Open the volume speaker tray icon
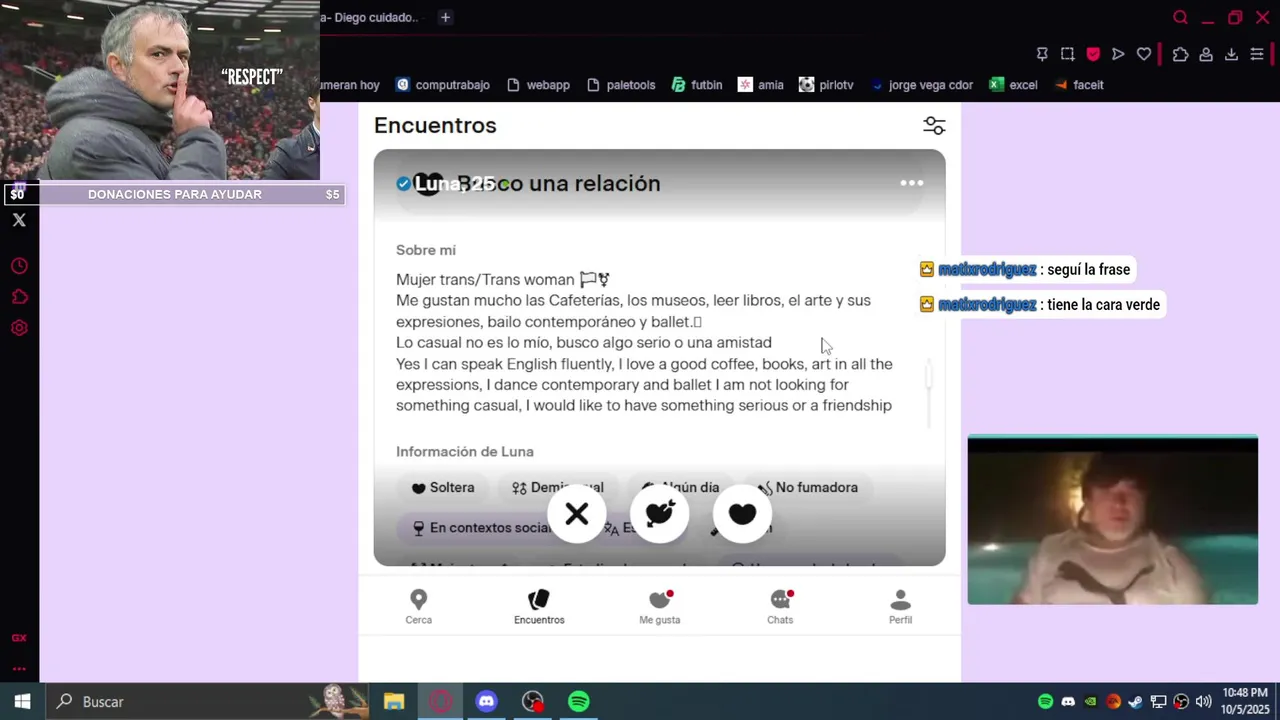The width and height of the screenshot is (1280, 720). click(x=1203, y=702)
